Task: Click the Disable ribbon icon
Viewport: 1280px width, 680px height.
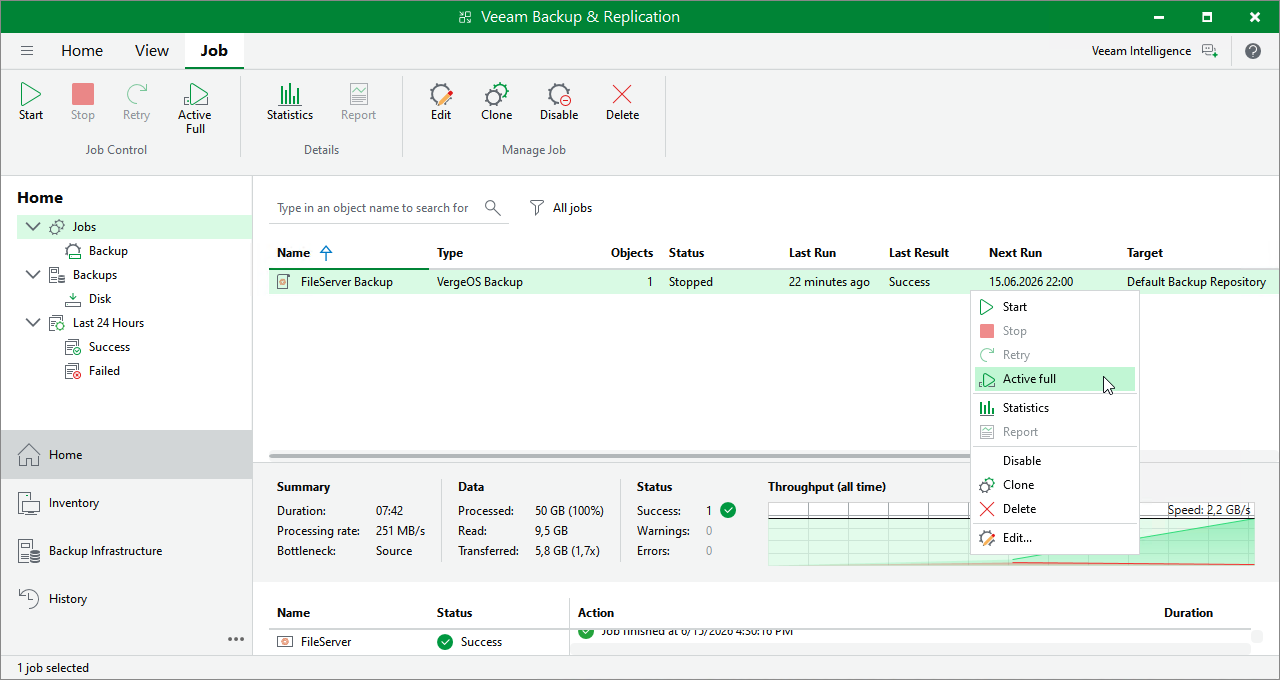Action: (x=559, y=102)
